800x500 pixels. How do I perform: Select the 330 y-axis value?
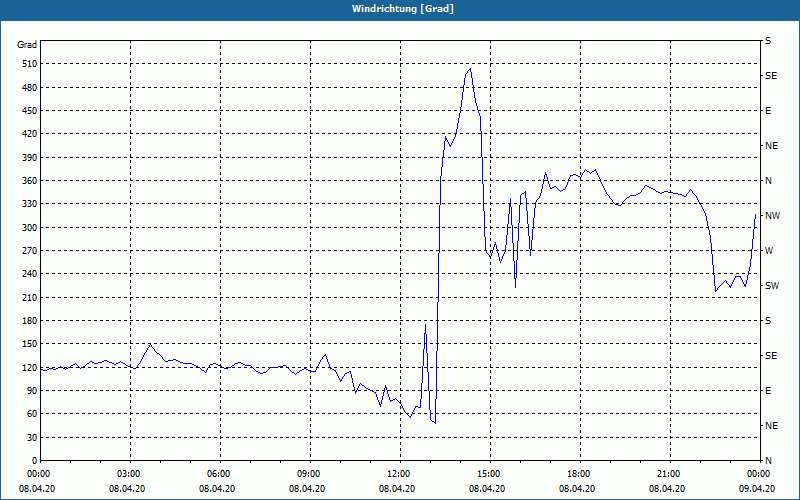click(x=30, y=204)
